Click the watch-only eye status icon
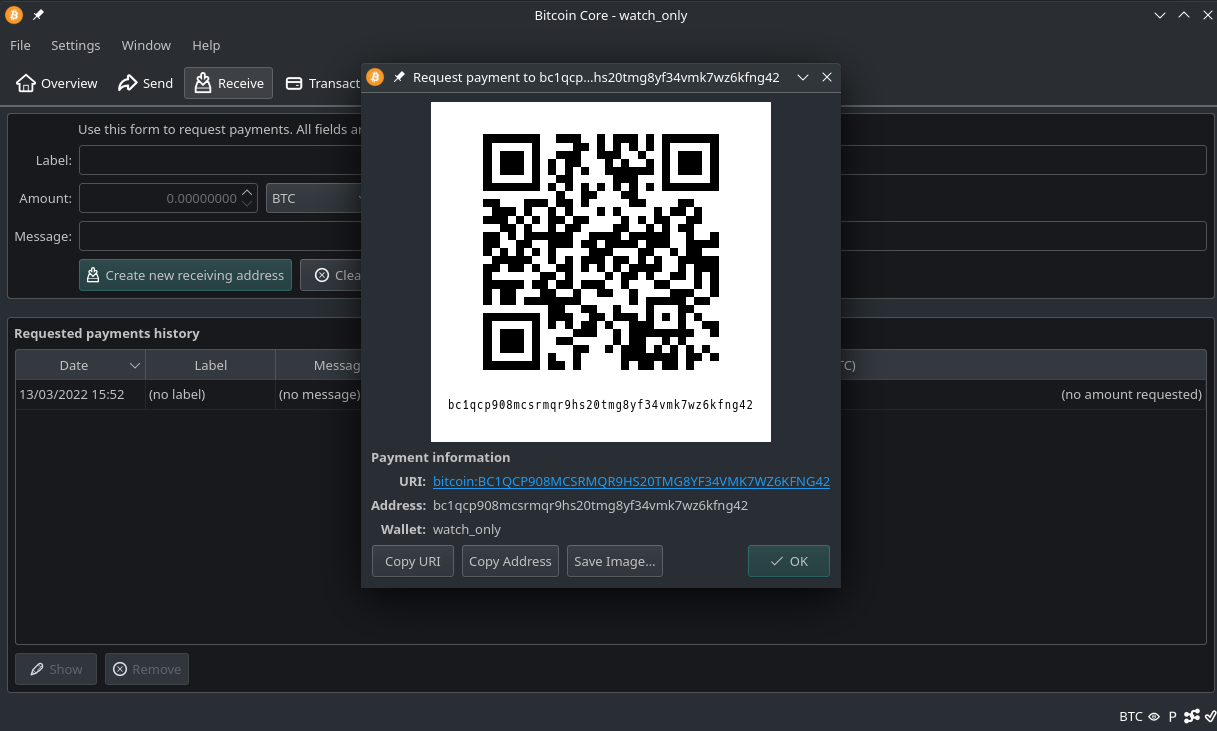This screenshot has height=731, width=1217. [x=1154, y=716]
